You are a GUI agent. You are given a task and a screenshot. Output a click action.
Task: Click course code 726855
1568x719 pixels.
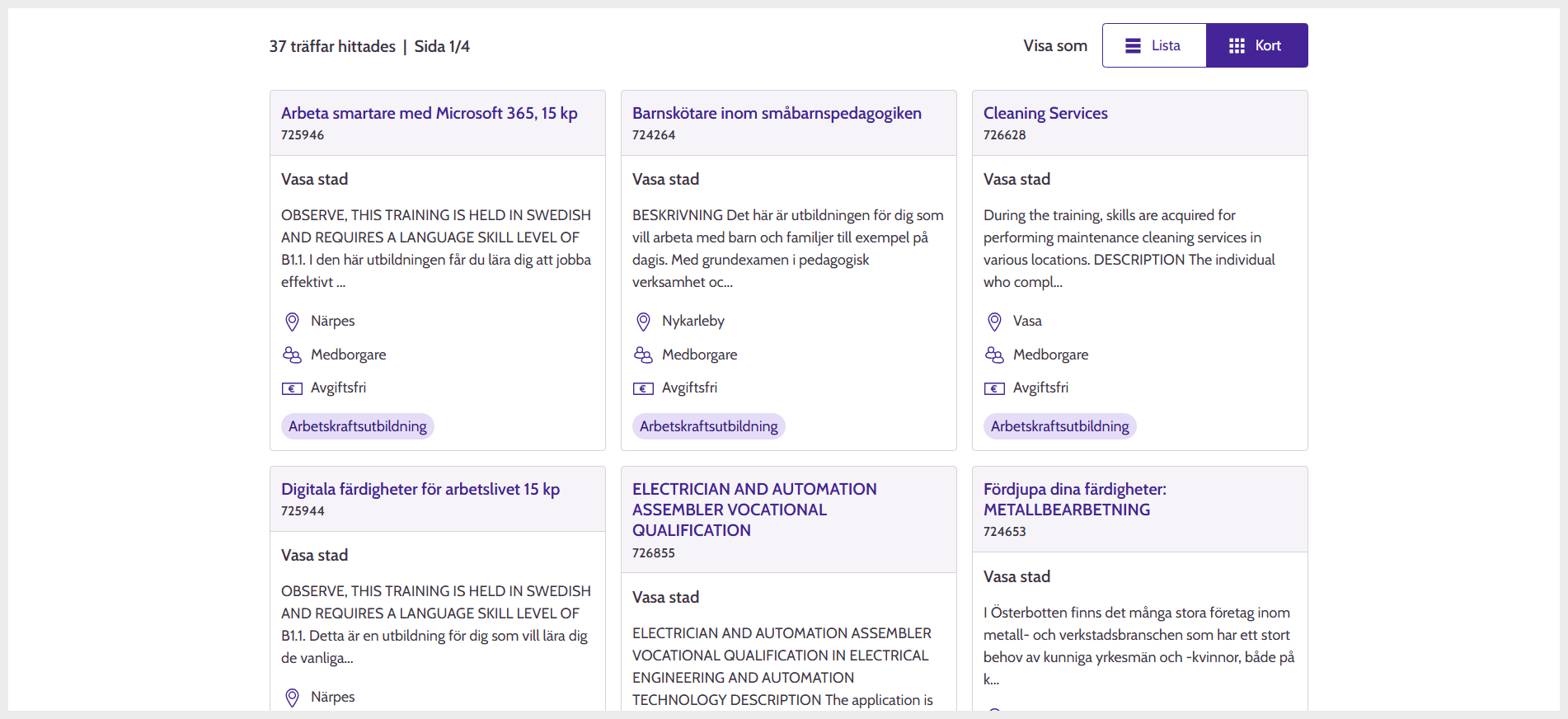(654, 553)
